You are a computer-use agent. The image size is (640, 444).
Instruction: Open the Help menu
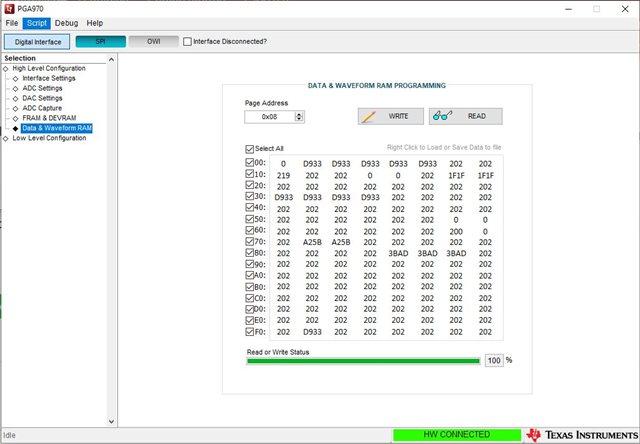click(95, 23)
